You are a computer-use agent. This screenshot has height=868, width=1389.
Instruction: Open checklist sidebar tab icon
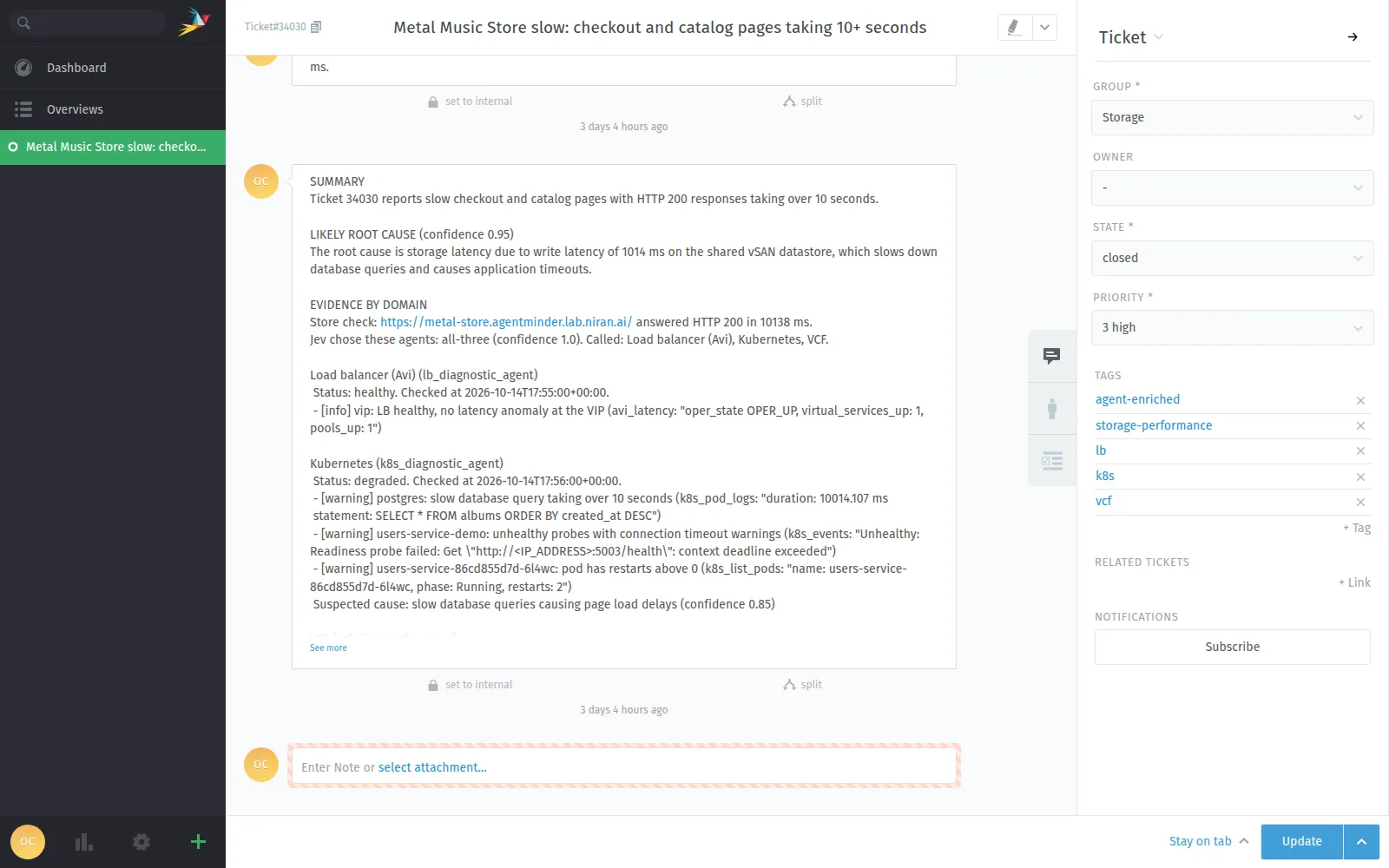pyautogui.click(x=1051, y=460)
